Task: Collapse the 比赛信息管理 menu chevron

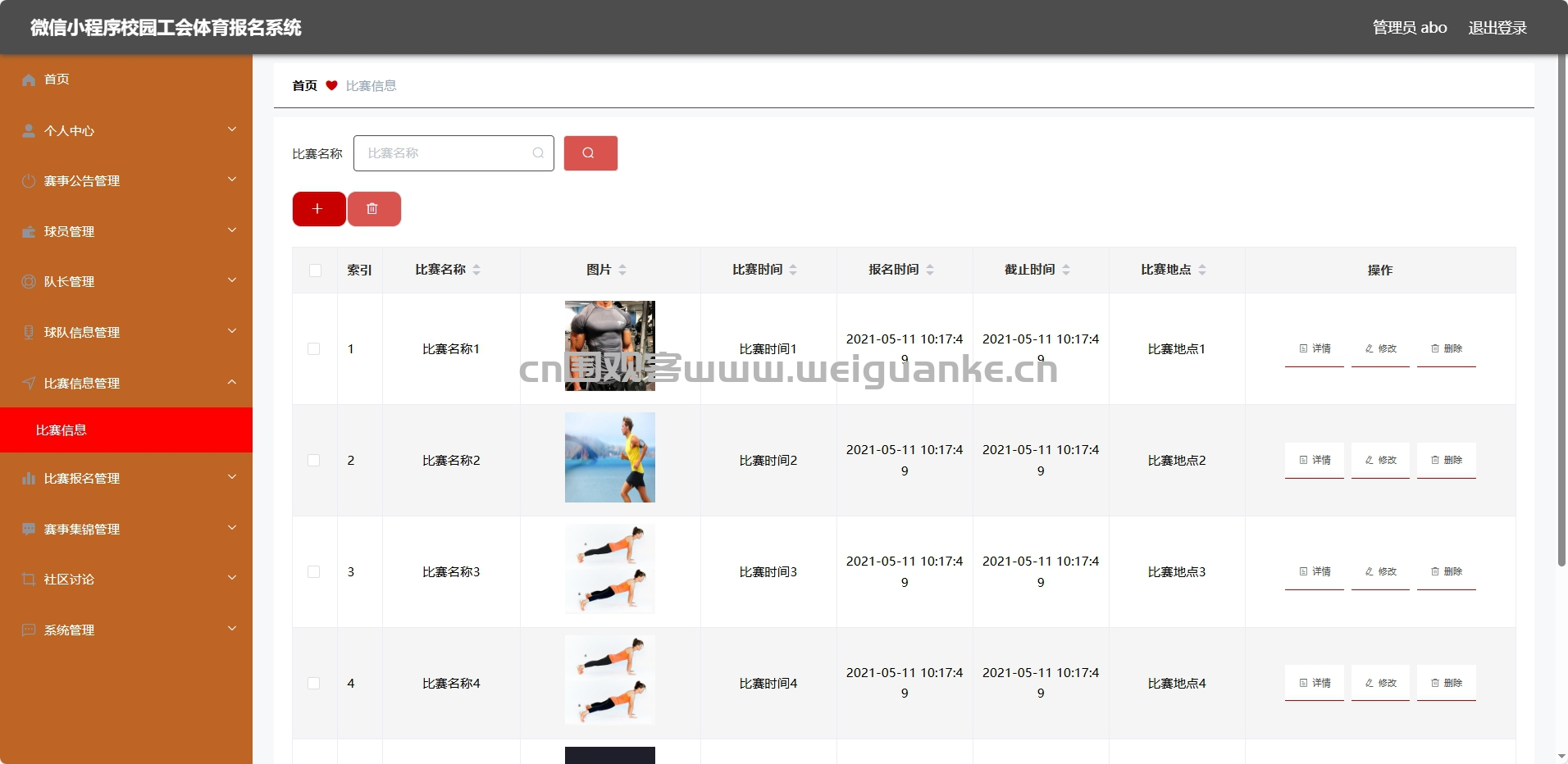Action: pos(232,382)
